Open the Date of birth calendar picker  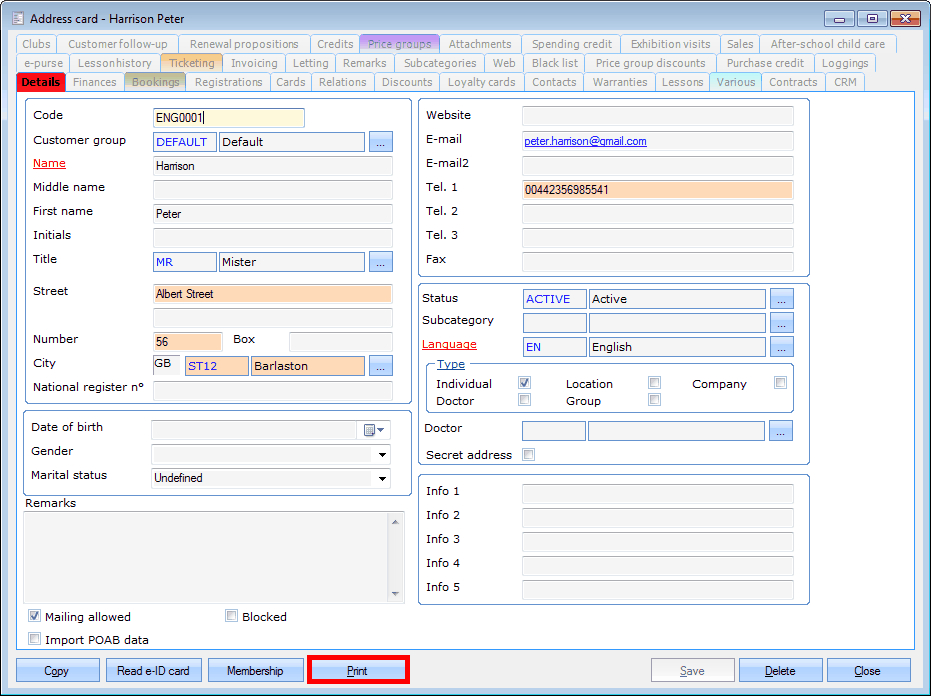[x=374, y=430]
